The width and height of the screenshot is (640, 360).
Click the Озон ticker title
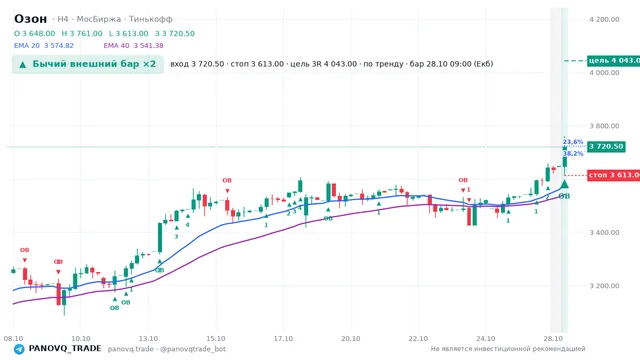click(x=31, y=19)
